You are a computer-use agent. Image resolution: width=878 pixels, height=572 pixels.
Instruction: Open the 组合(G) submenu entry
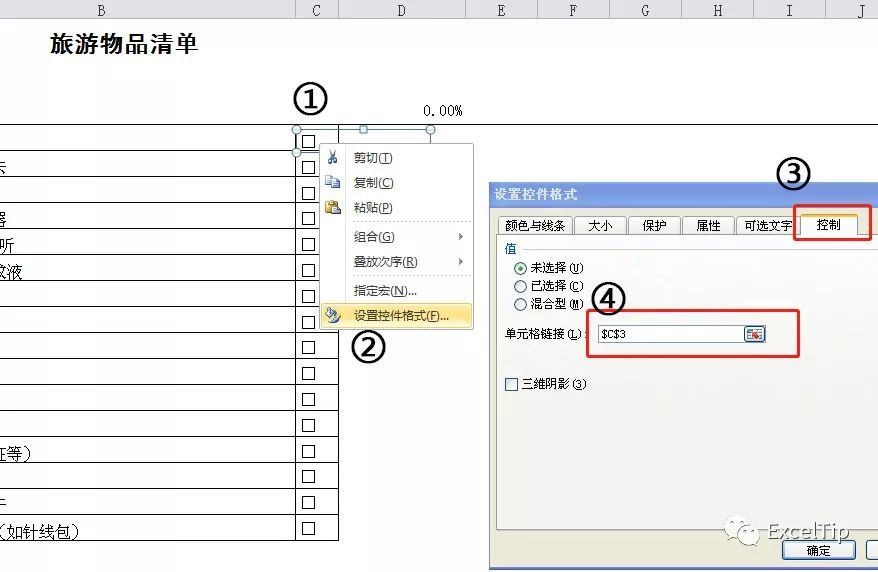click(396, 237)
